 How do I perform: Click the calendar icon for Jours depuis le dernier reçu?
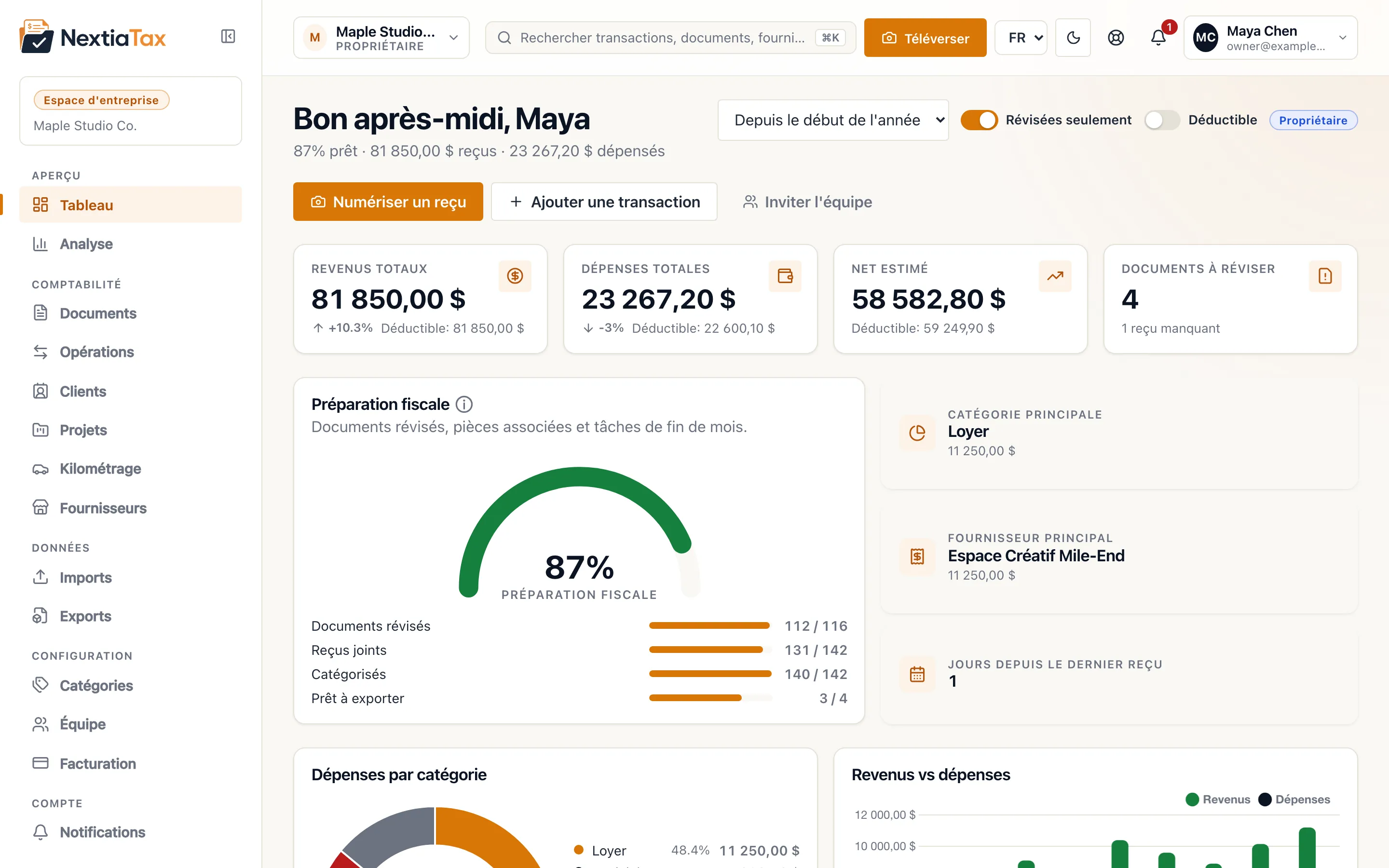(917, 674)
